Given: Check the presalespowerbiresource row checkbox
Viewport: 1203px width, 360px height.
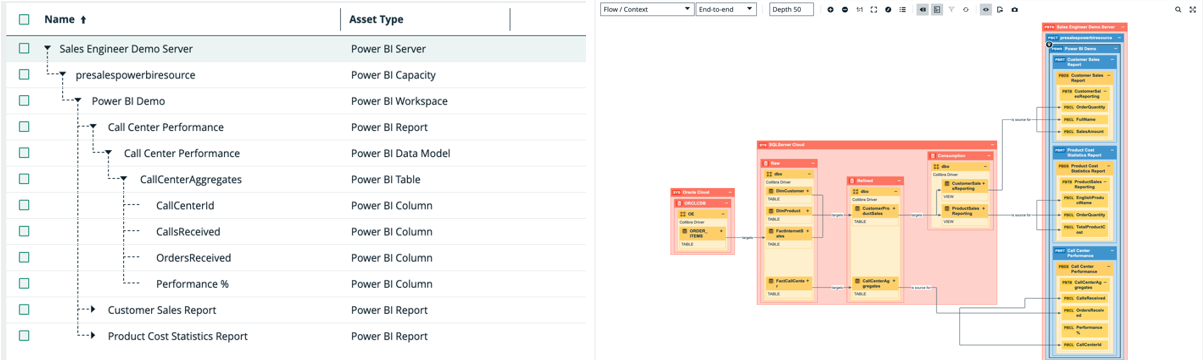Looking at the screenshot, I should pos(24,74).
